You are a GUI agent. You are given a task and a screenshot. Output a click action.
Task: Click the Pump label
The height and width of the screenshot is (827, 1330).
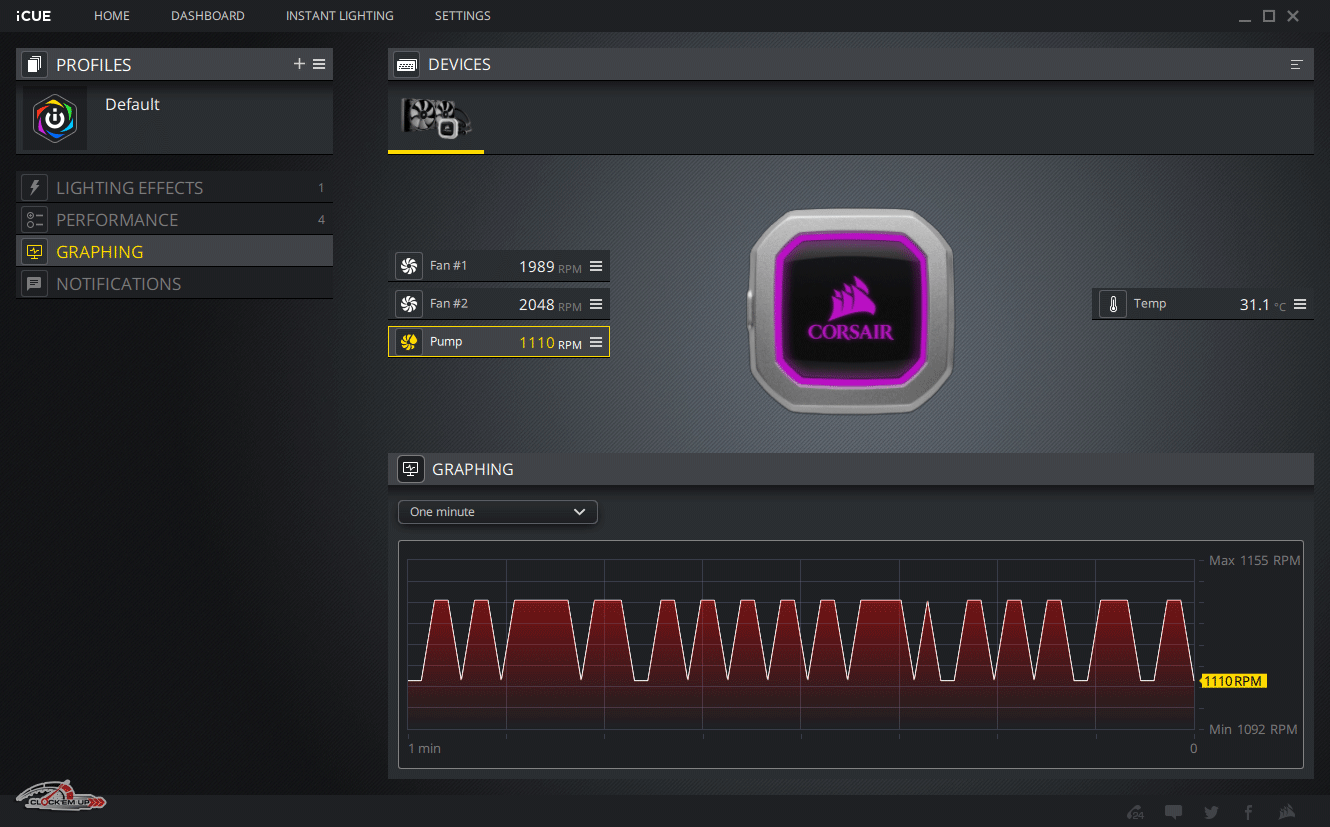coord(446,342)
